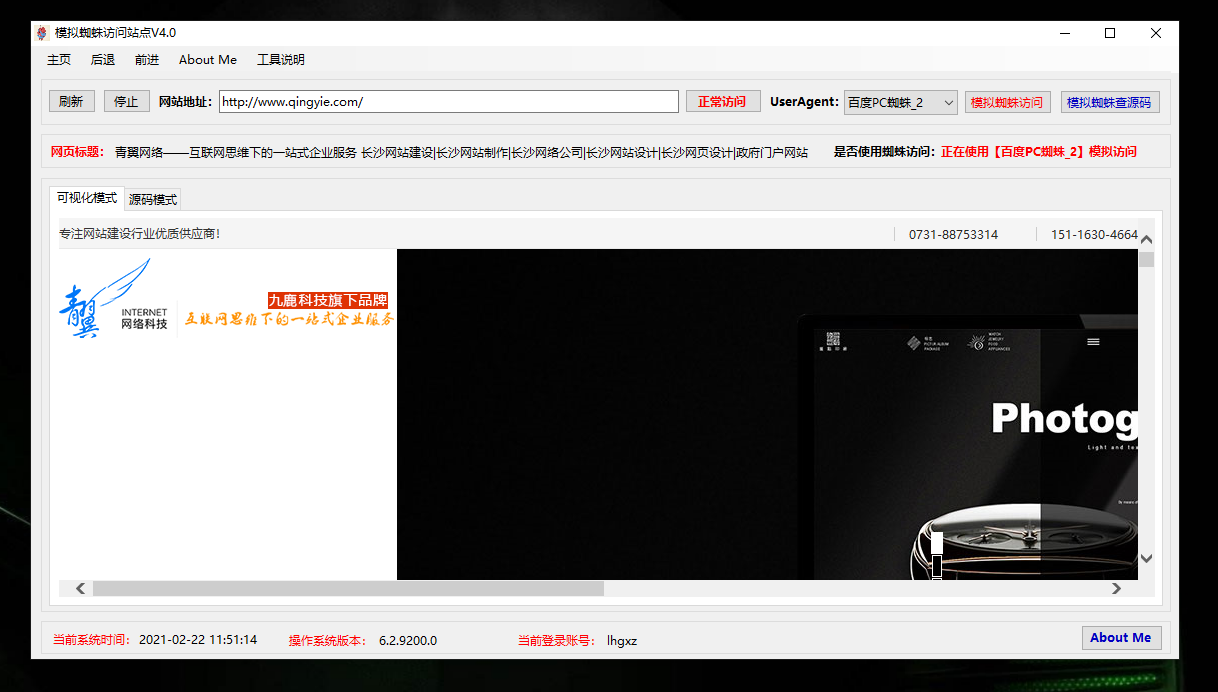
Task: Select the 可视化模式 tab
Action: pyautogui.click(x=87, y=198)
